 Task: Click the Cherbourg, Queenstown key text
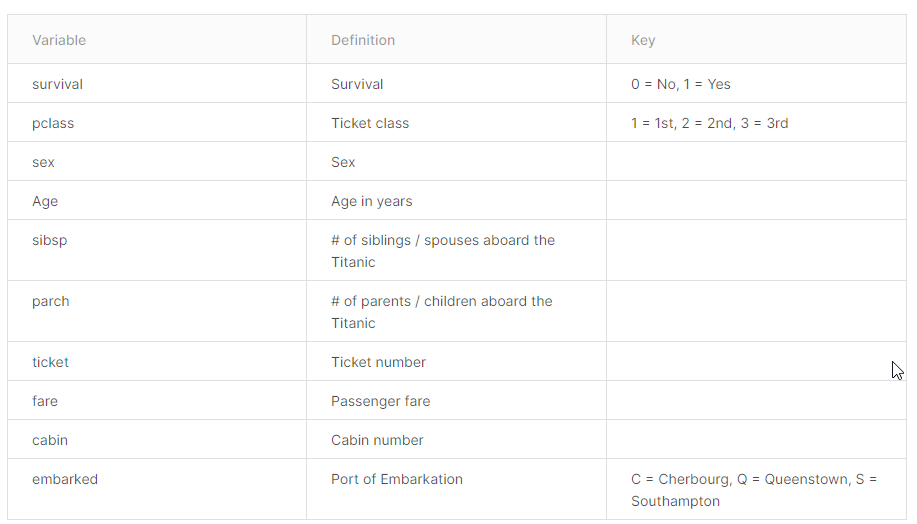[x=754, y=490]
